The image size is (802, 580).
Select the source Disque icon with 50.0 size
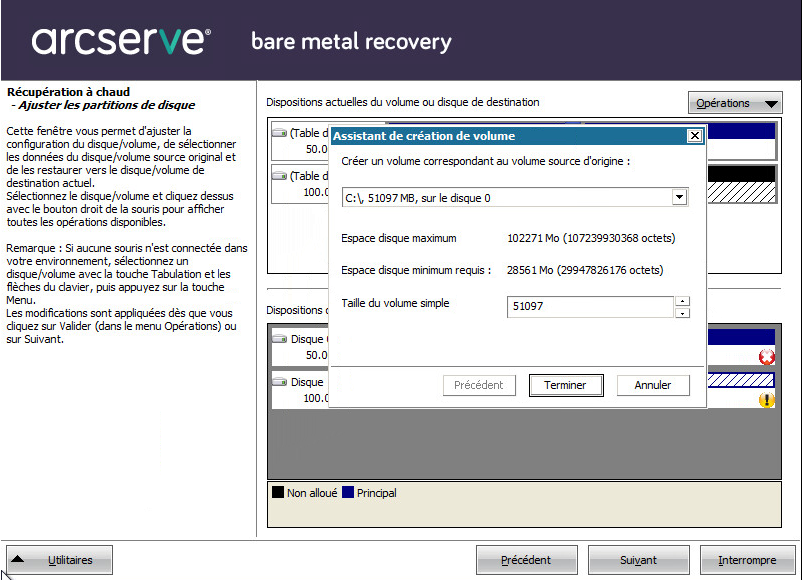click(x=279, y=339)
